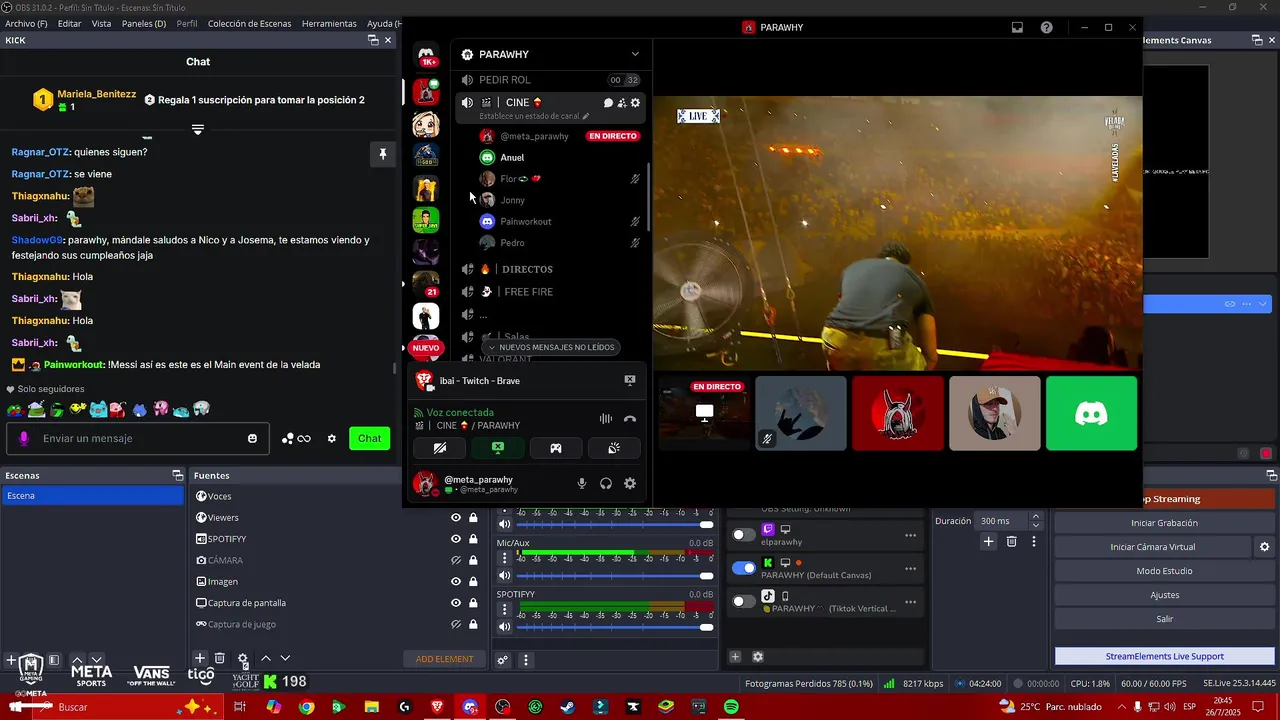The width and height of the screenshot is (1280, 720).
Task: Open Spotify from Windows taskbar
Action: 731,707
